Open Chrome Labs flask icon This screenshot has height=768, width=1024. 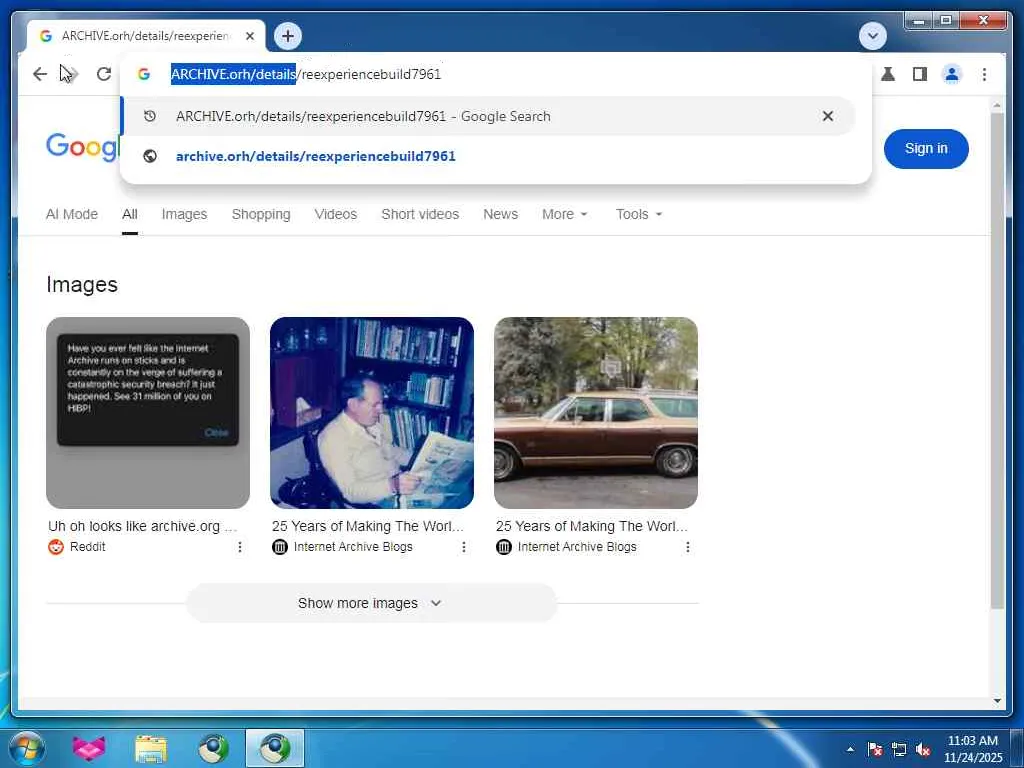pyautogui.click(x=888, y=74)
